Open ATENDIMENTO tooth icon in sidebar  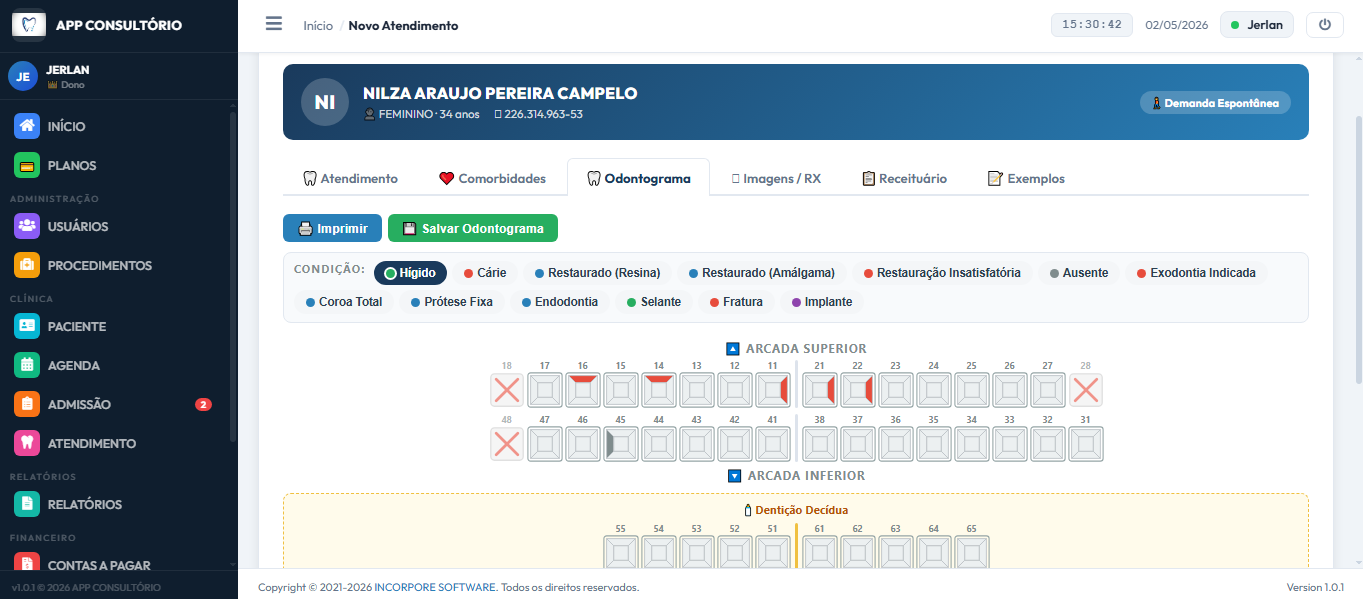[x=27, y=443]
